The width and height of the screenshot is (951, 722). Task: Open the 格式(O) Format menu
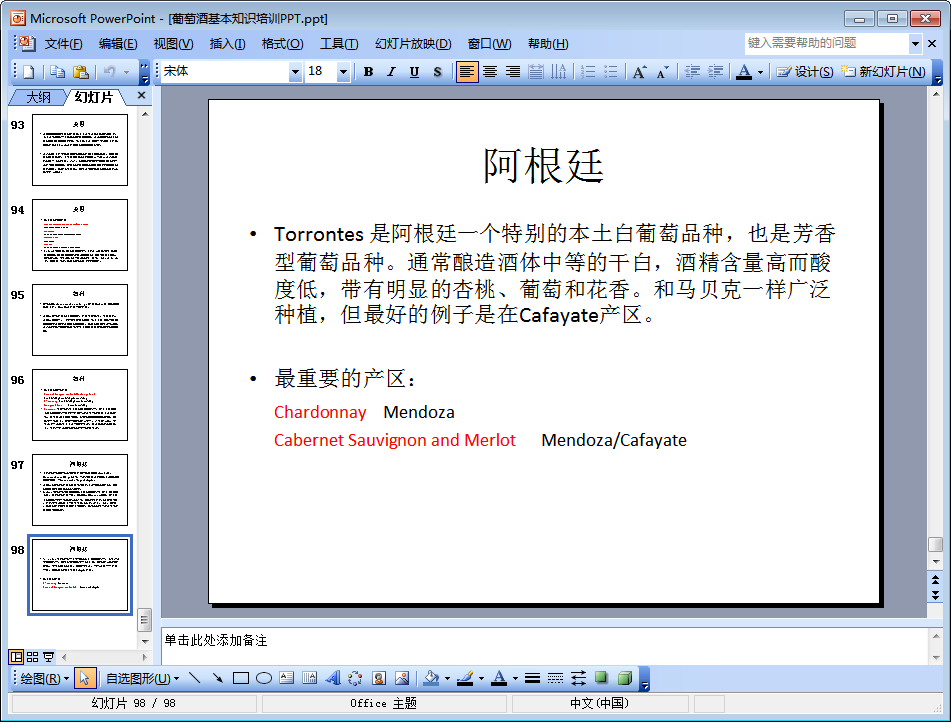[x=282, y=44]
